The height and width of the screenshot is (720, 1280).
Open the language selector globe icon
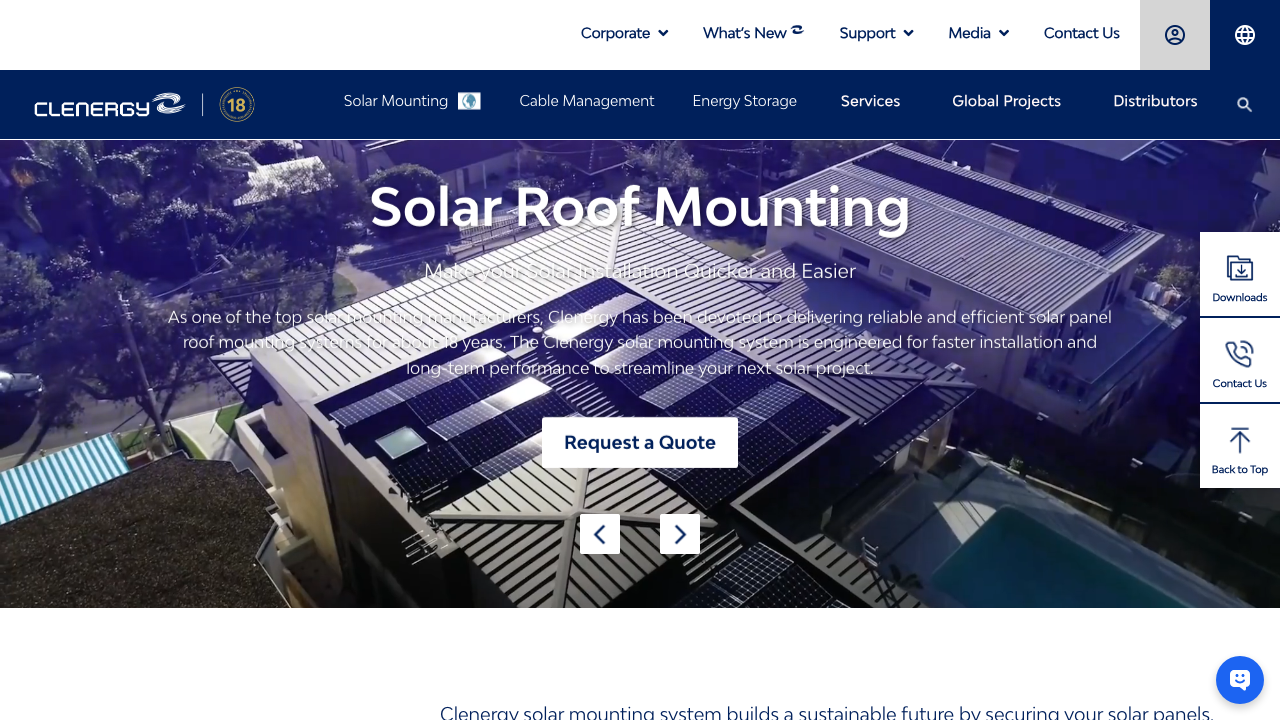click(1244, 33)
